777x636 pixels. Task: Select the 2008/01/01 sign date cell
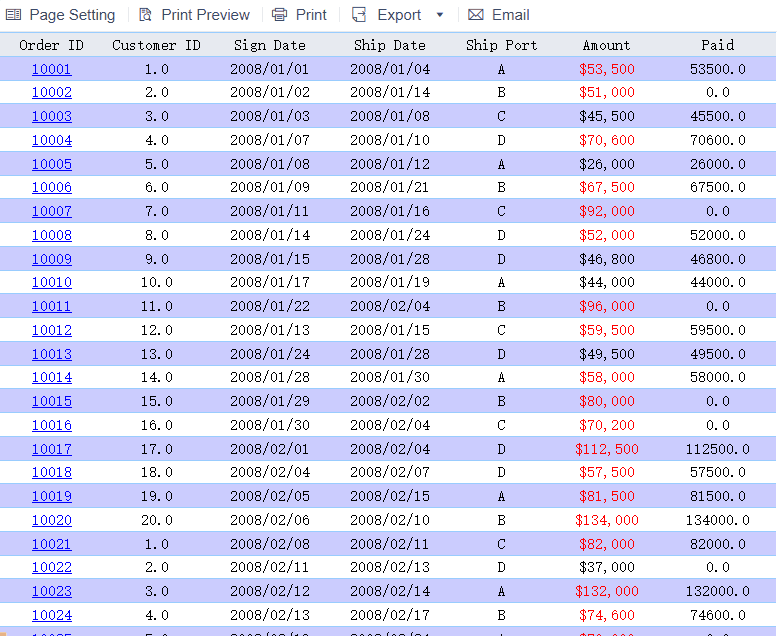[x=270, y=69]
